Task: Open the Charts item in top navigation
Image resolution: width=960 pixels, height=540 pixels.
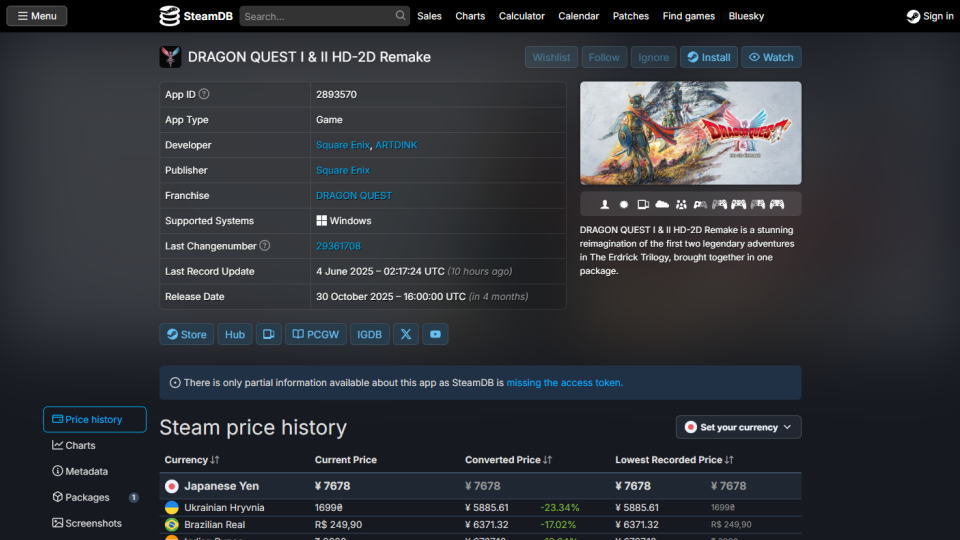Action: click(x=470, y=16)
